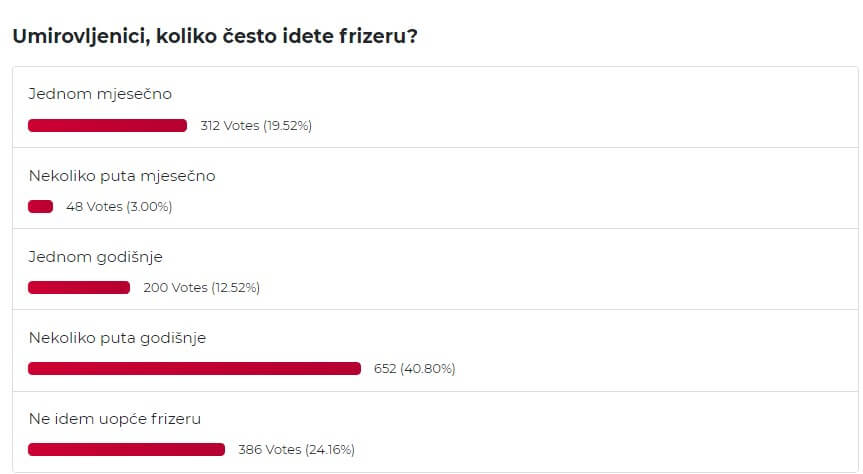Select the 'Jednom mjesečno' option label
The height and width of the screenshot is (474, 863).
pyautogui.click(x=100, y=94)
